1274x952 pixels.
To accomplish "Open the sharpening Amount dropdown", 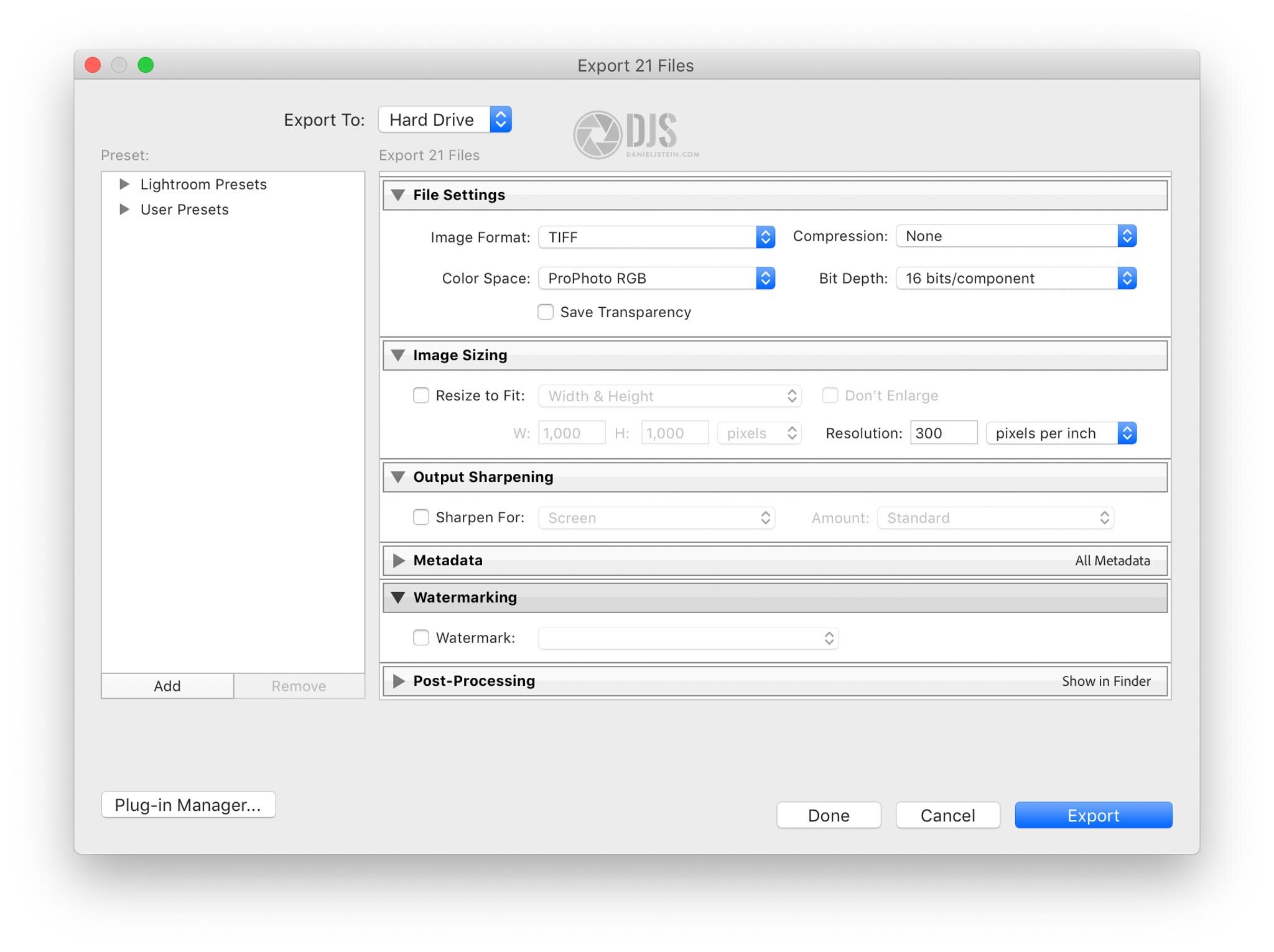I will tap(995, 518).
